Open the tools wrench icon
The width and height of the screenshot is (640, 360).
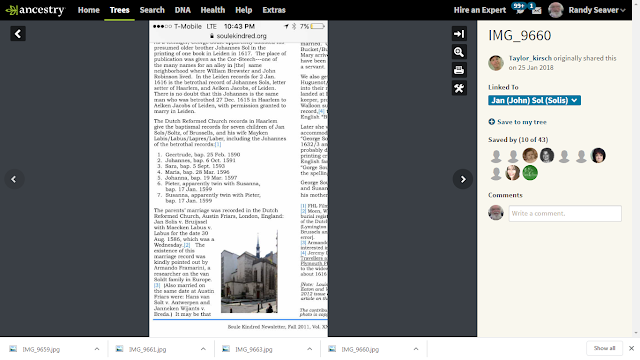[x=459, y=88]
